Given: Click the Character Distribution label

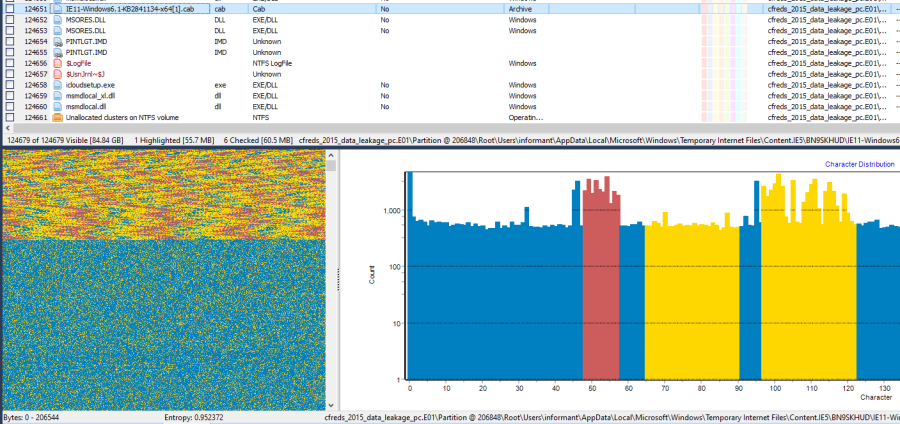Looking at the screenshot, I should (x=859, y=163).
